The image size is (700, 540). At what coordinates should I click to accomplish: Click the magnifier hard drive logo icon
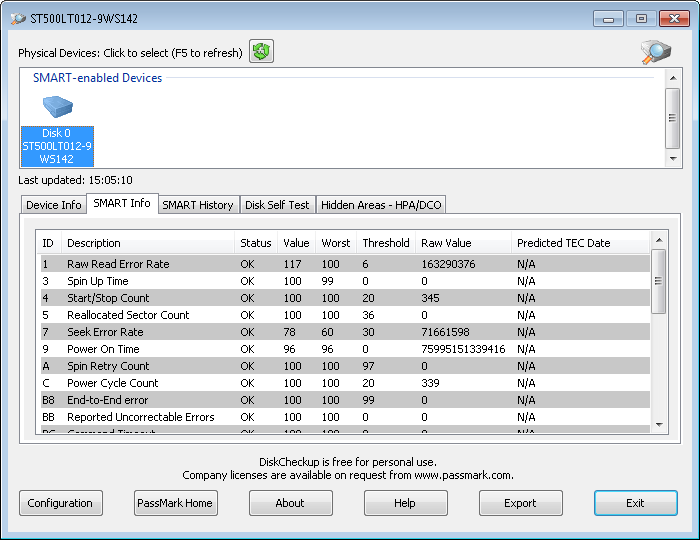(655, 52)
